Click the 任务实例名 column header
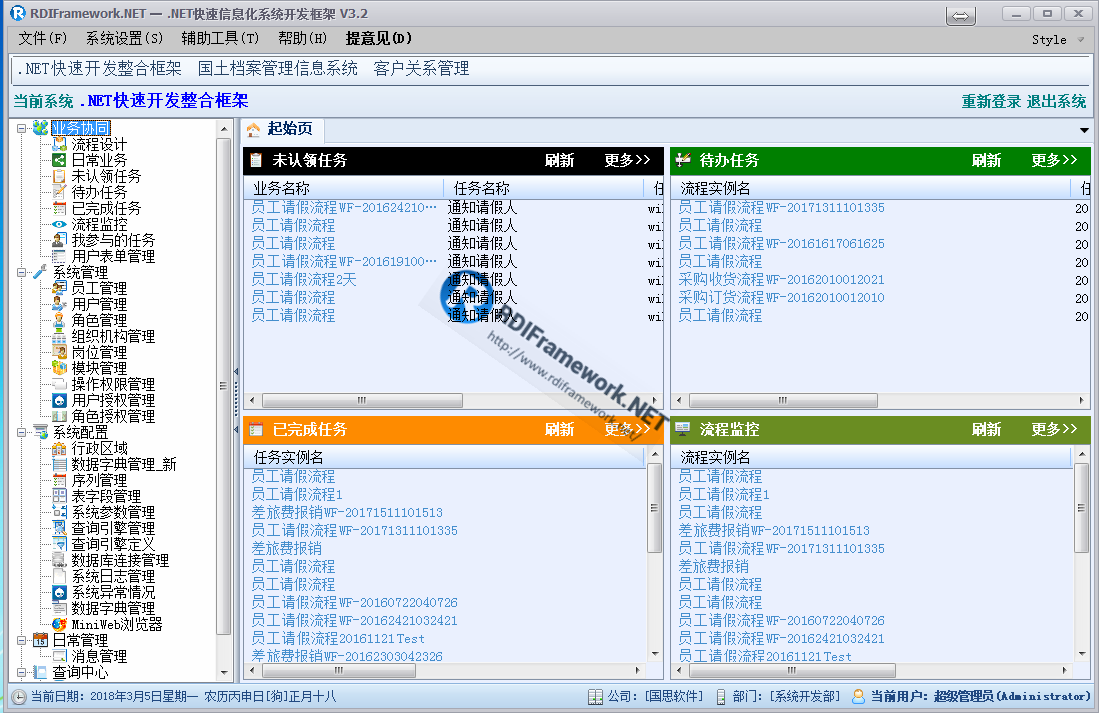 pos(445,457)
